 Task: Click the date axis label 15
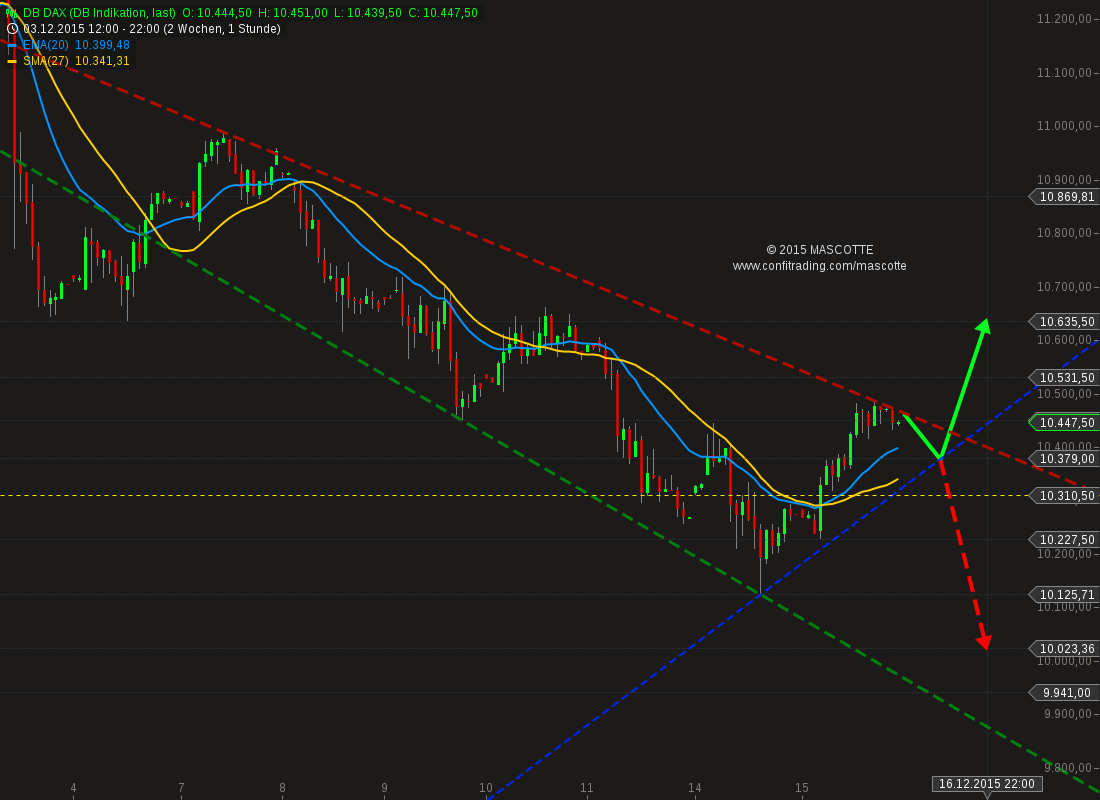802,788
